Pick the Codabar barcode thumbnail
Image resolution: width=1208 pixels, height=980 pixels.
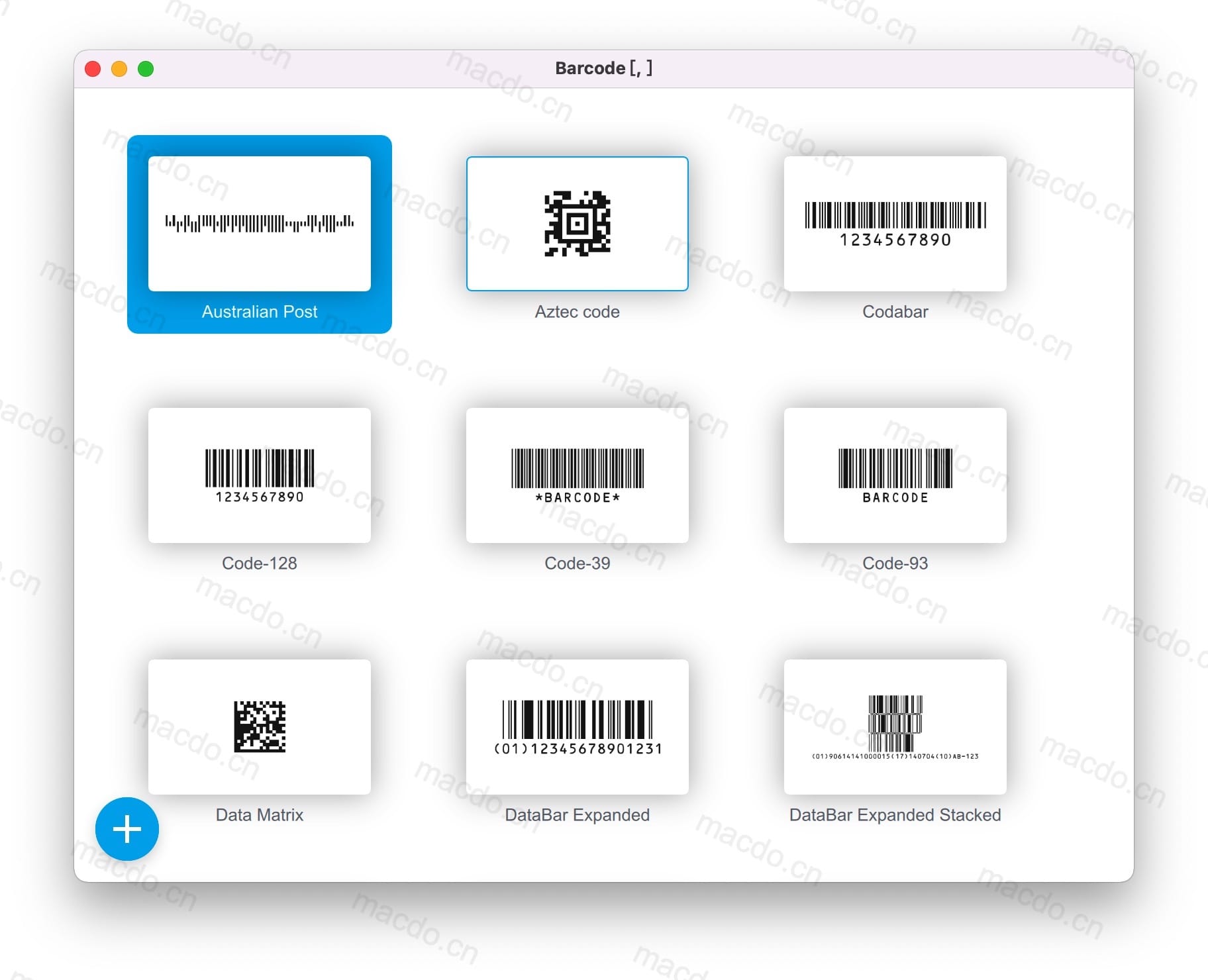(895, 224)
